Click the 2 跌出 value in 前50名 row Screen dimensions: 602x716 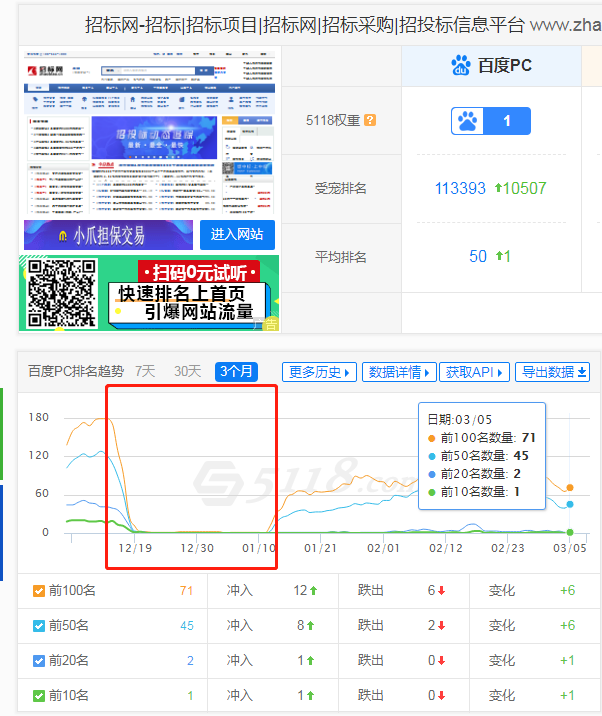(431, 625)
